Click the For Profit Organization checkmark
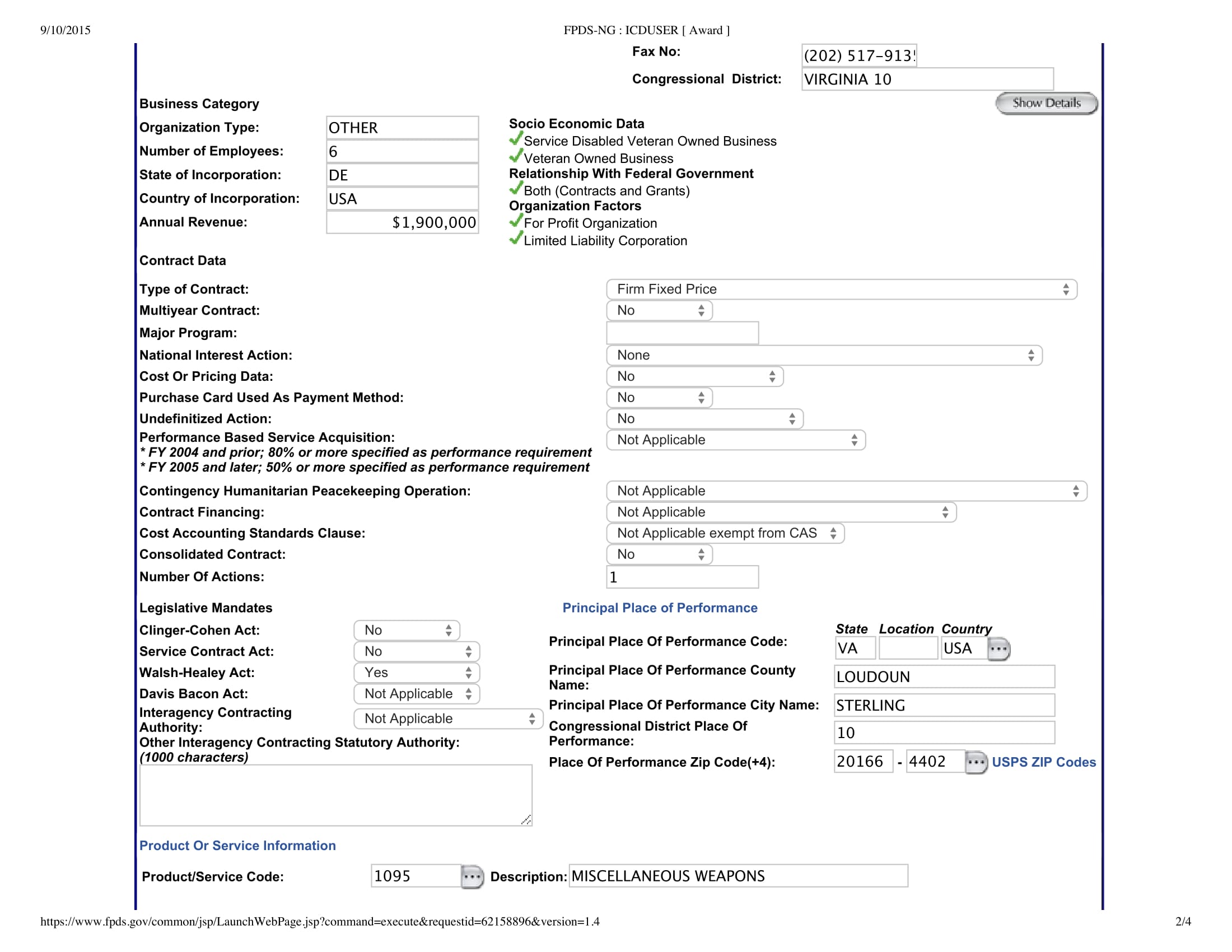 pos(516,221)
